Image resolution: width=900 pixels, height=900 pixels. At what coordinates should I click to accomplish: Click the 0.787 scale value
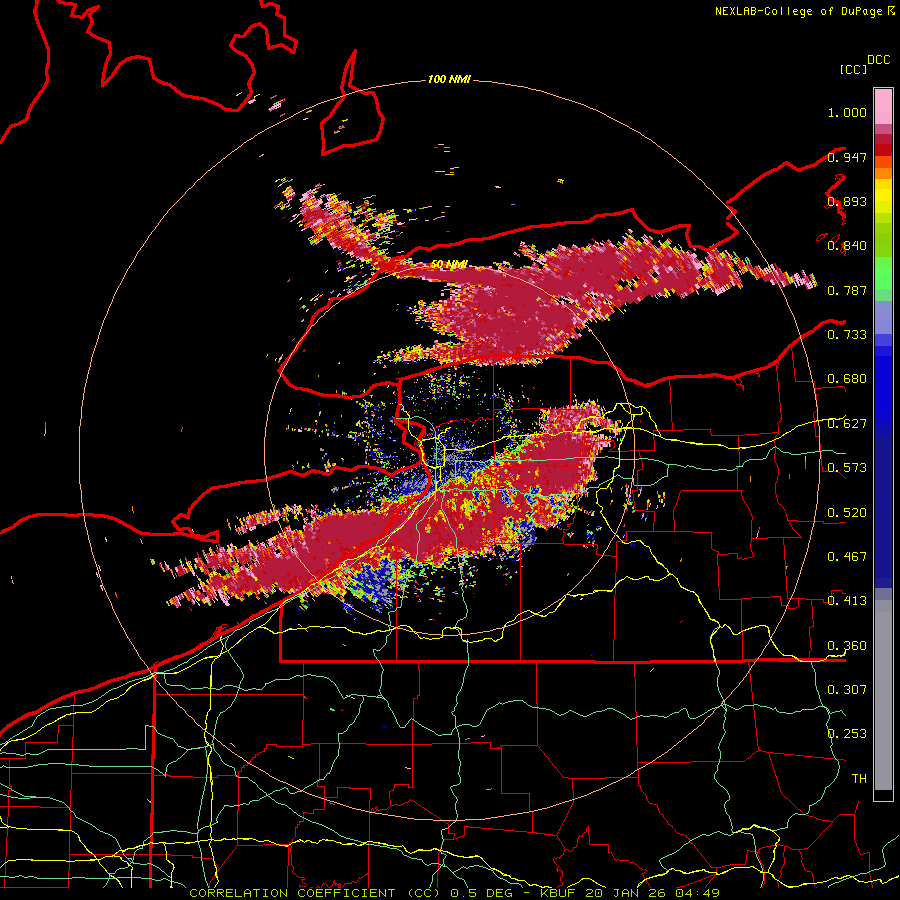coord(847,290)
